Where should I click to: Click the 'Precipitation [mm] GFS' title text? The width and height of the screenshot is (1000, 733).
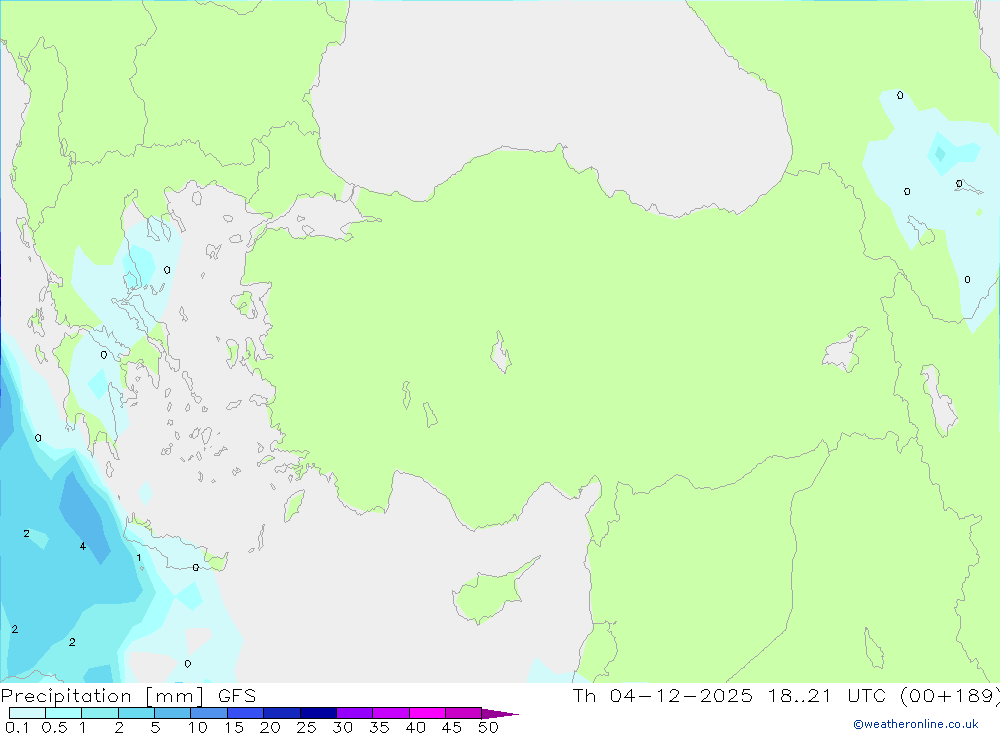point(128,696)
